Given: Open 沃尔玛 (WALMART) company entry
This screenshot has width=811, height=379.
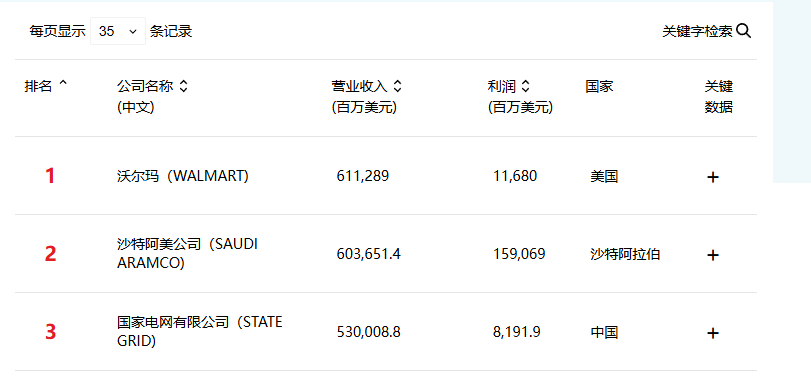Looking at the screenshot, I should coord(183,176).
